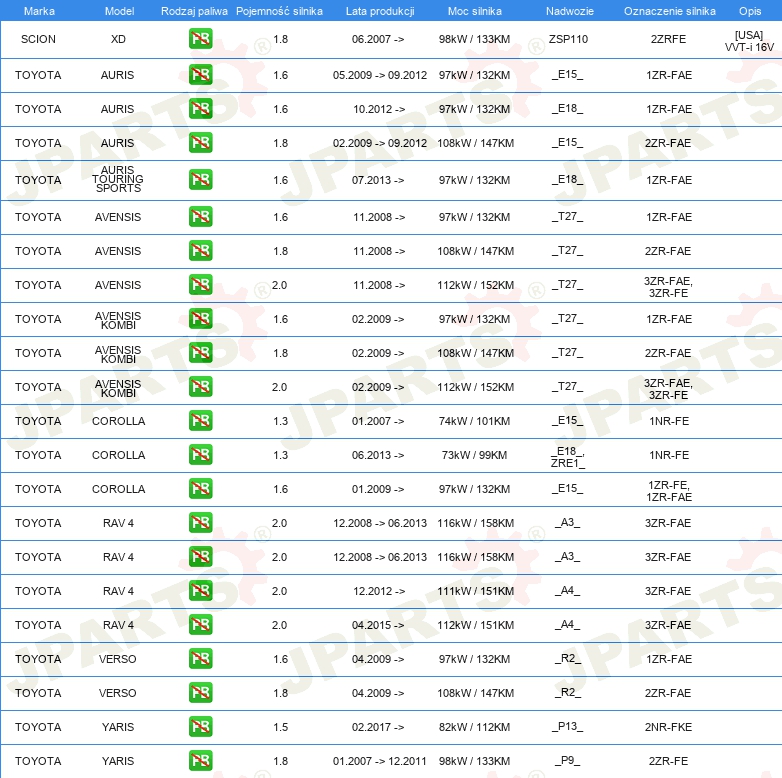Click the 1.5 engine capacity cell
Viewport: 782px width, 778px height.
[x=281, y=727]
